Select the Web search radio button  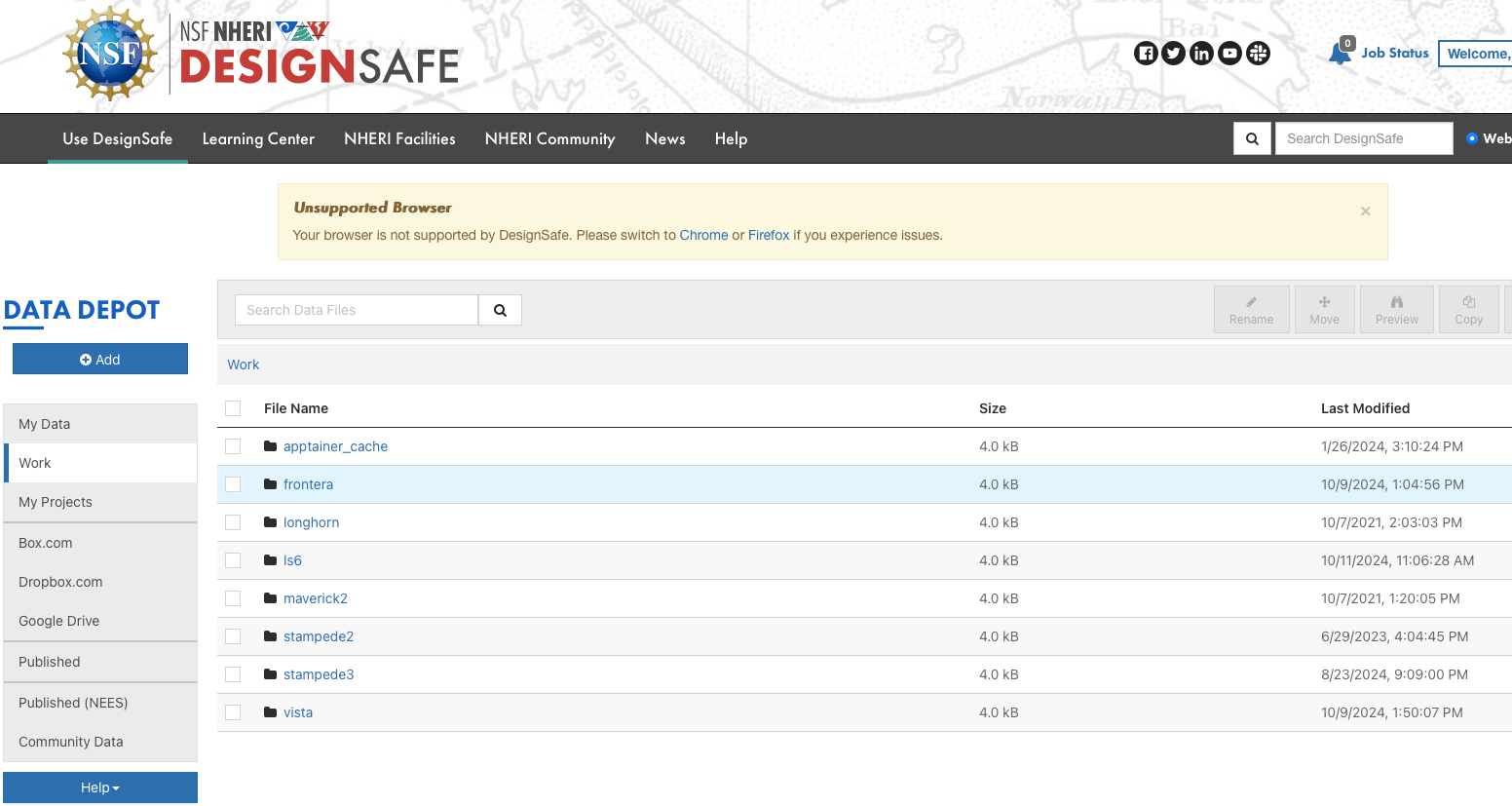point(1472,138)
